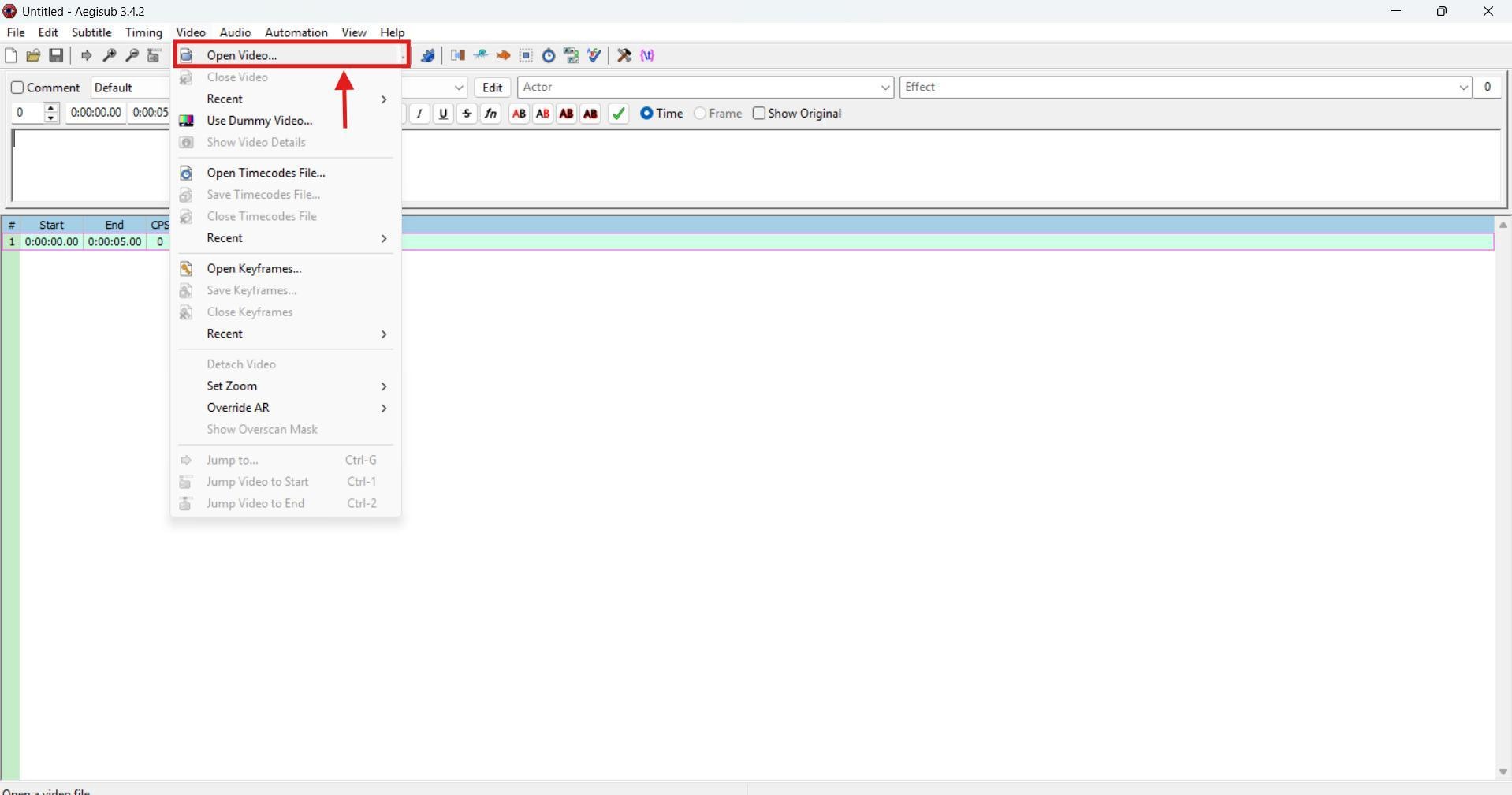Increase layer number with stepper up arrow
Viewport: 1512px width, 795px height.
pos(51,108)
